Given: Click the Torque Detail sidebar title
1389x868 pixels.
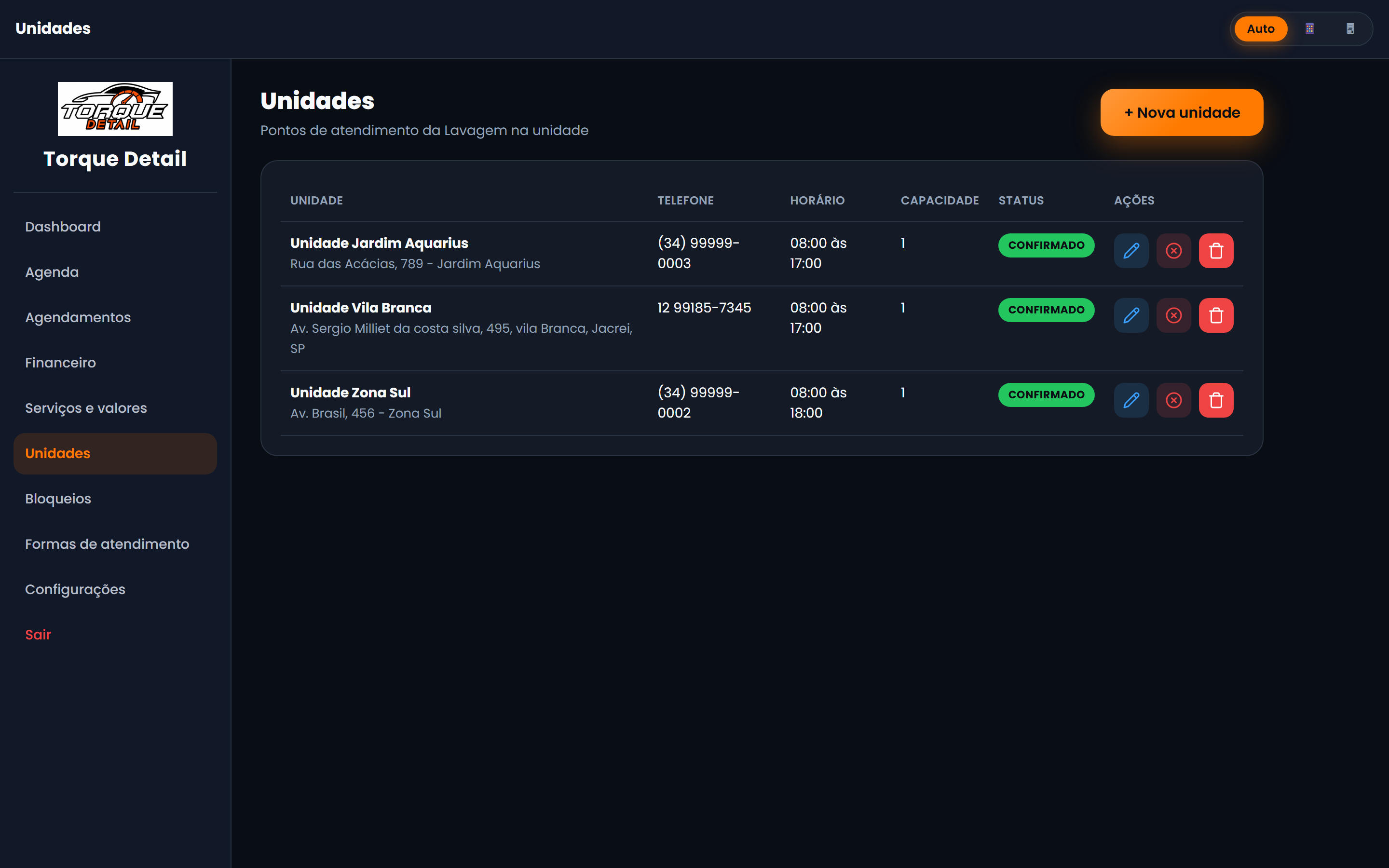Looking at the screenshot, I should click(x=115, y=159).
